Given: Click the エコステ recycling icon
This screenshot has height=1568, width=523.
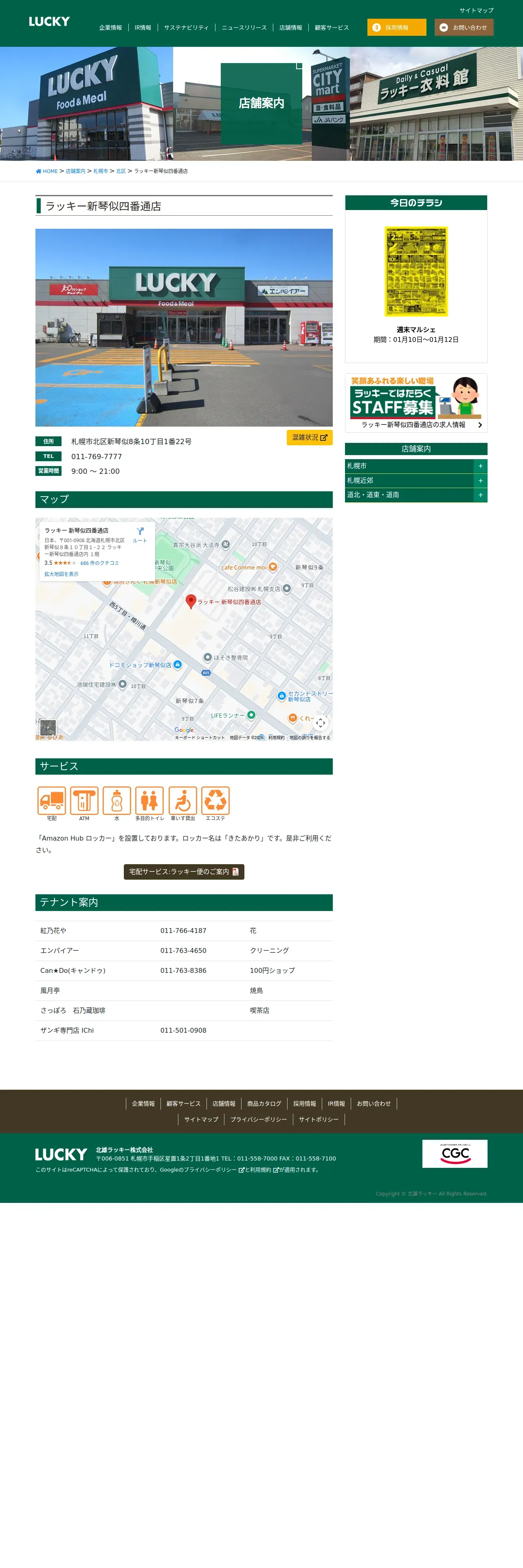Looking at the screenshot, I should [215, 800].
